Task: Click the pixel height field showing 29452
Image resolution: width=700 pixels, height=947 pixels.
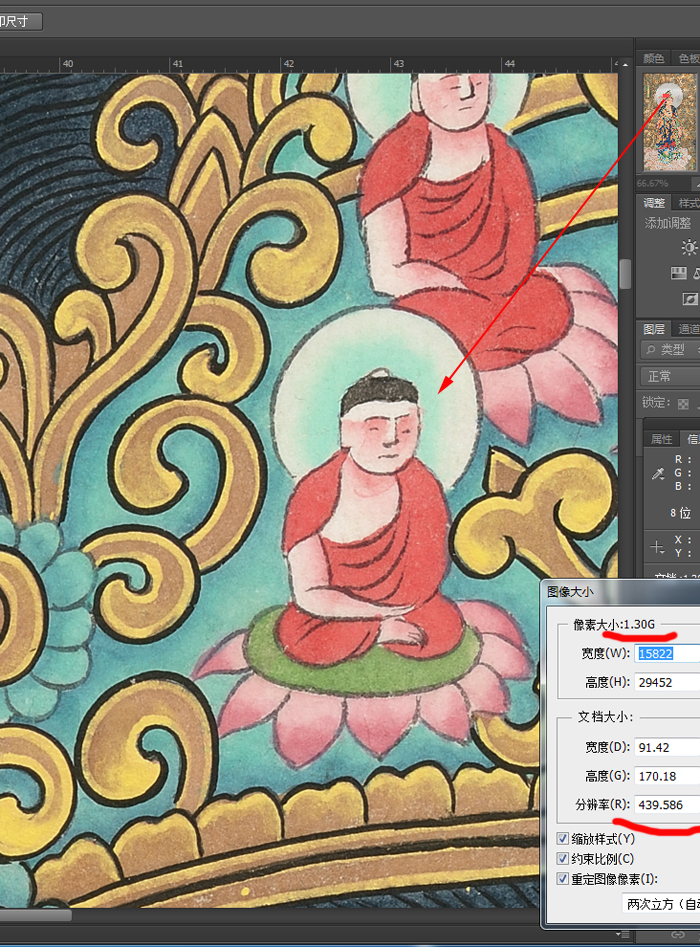Action: 667,682
